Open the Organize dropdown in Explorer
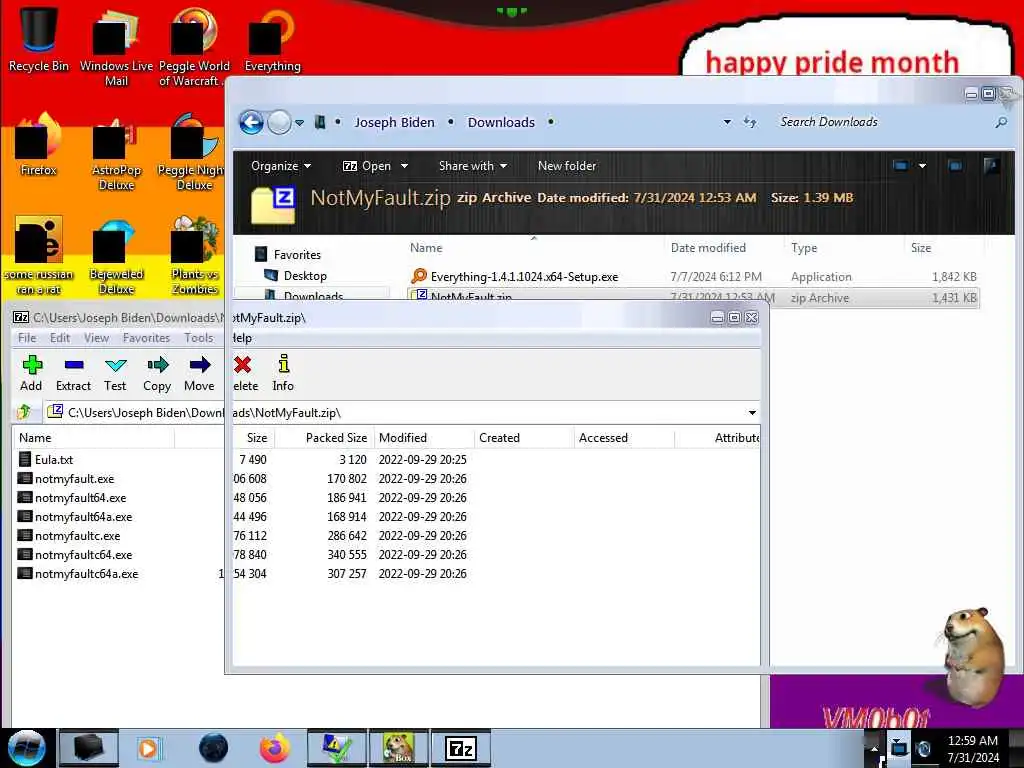1024x768 pixels. (281, 166)
